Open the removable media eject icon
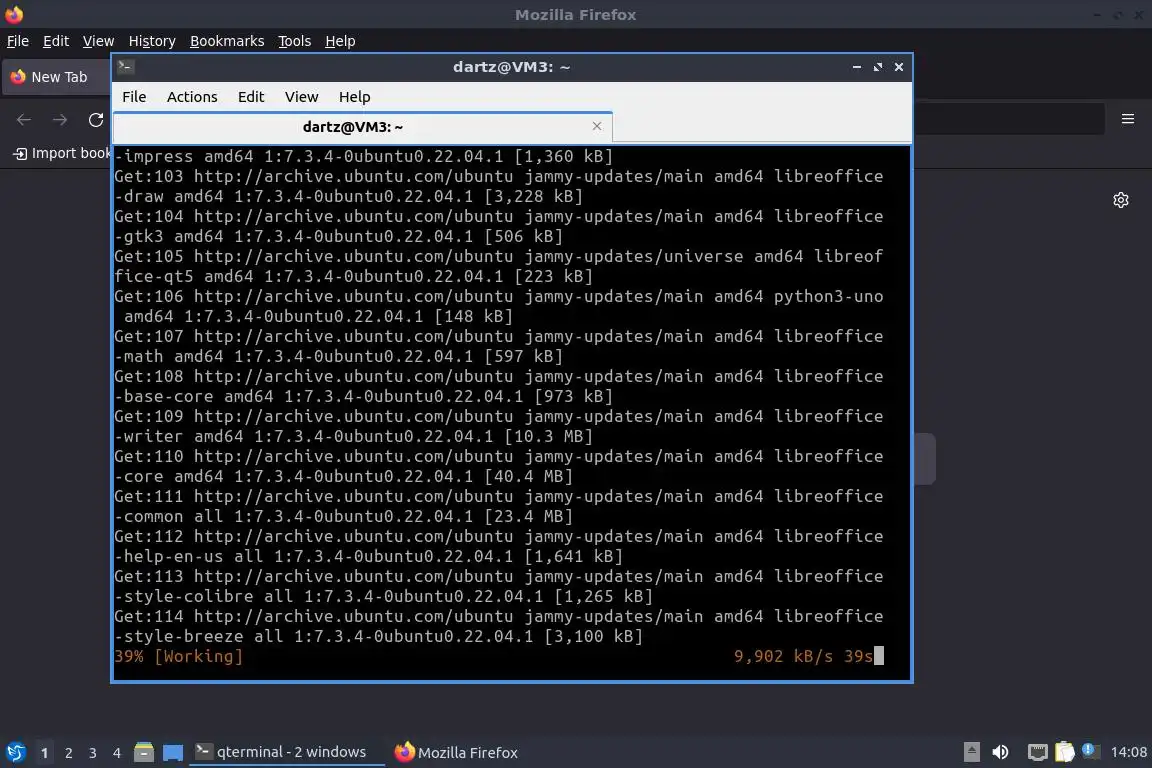 click(971, 752)
